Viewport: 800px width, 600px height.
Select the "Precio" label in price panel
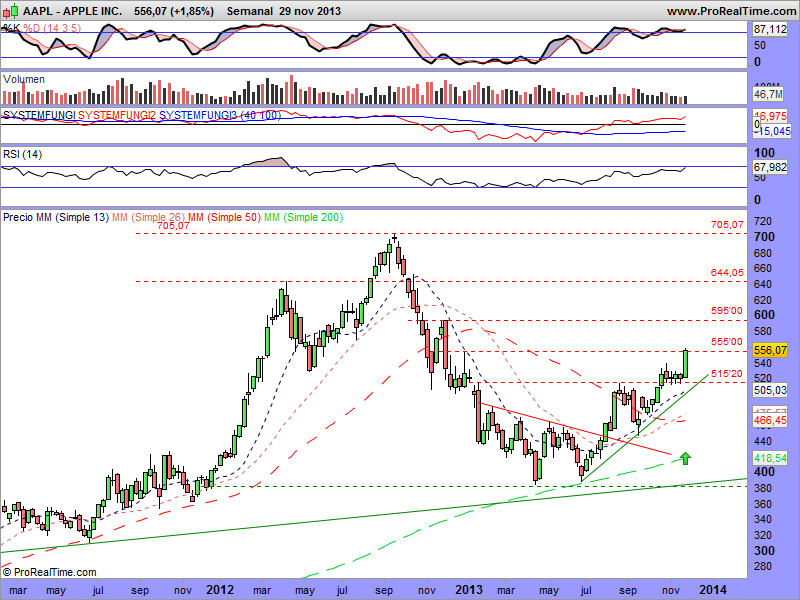(x=18, y=217)
